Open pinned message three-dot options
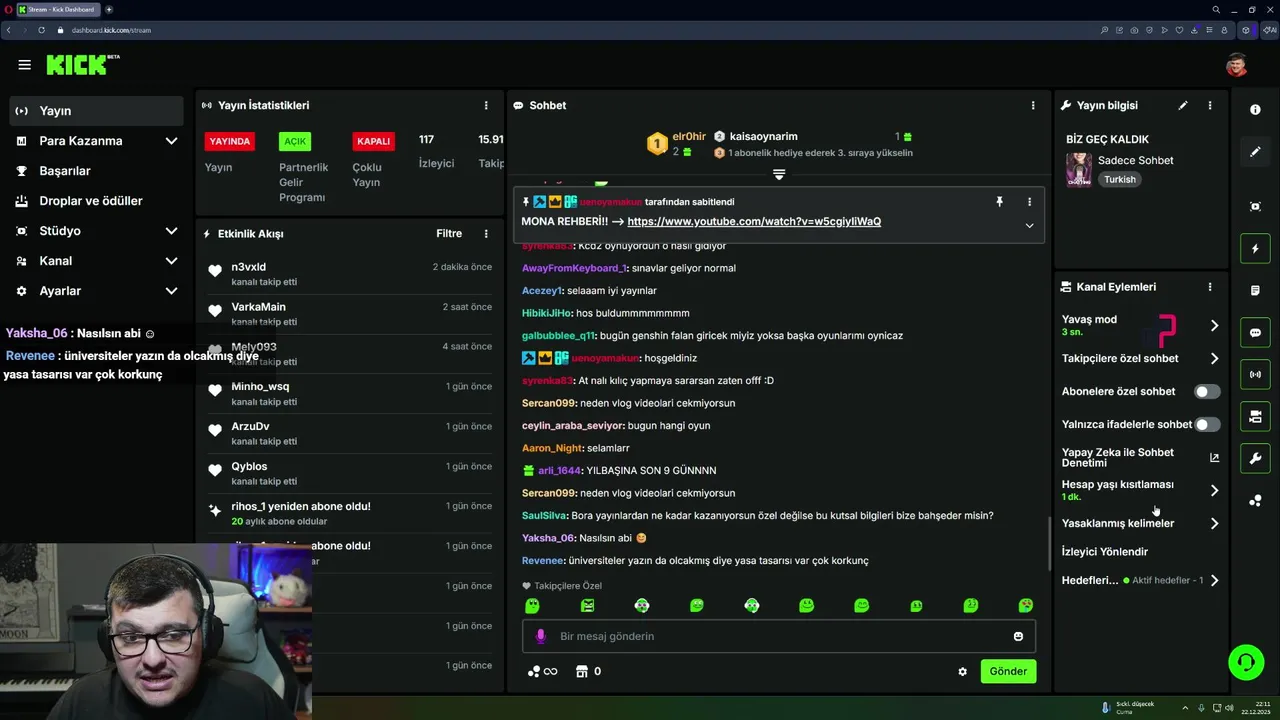Screen dimensions: 1280x720 1029,202
